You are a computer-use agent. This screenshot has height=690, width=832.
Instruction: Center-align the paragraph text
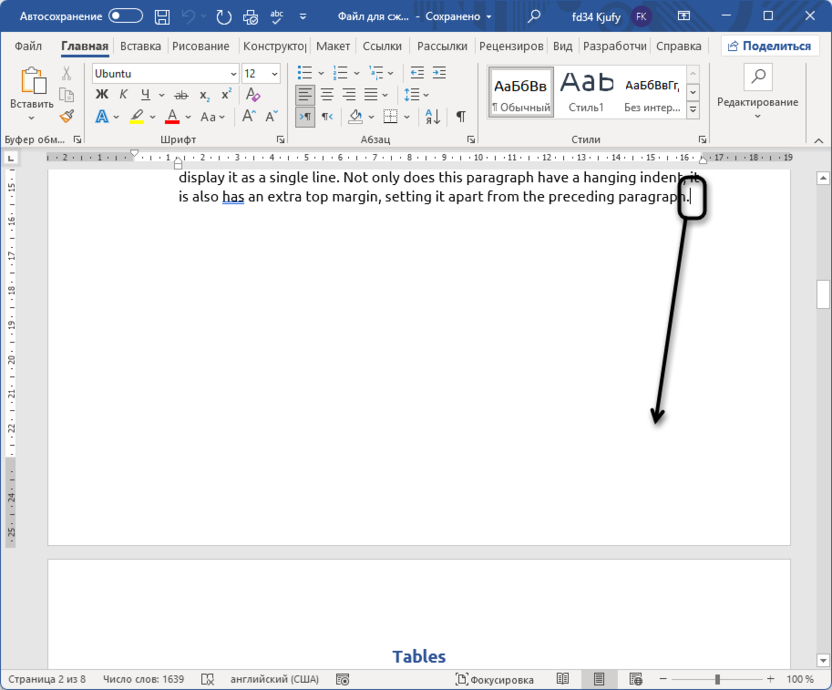tap(327, 95)
